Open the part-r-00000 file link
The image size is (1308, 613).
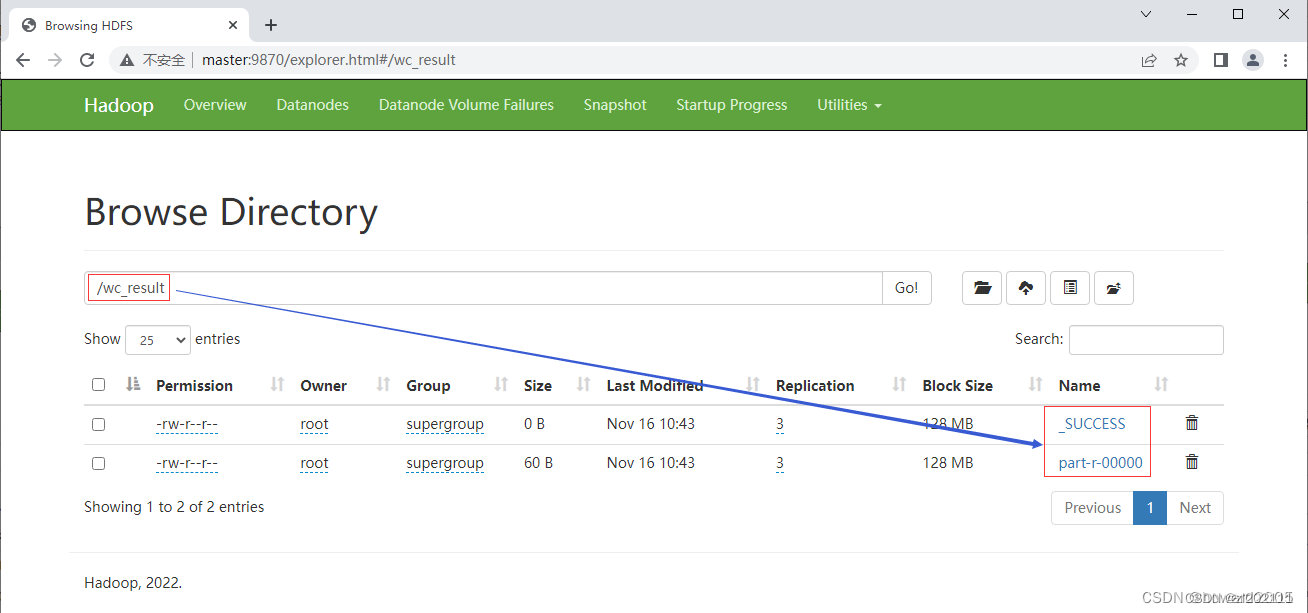coord(1100,463)
